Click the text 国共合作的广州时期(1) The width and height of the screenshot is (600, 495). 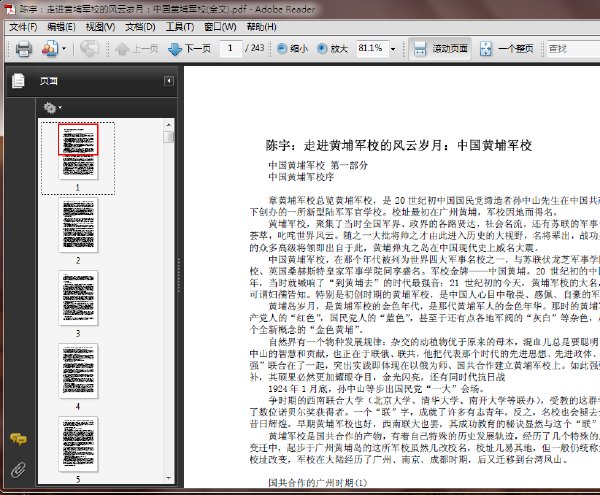(318, 482)
